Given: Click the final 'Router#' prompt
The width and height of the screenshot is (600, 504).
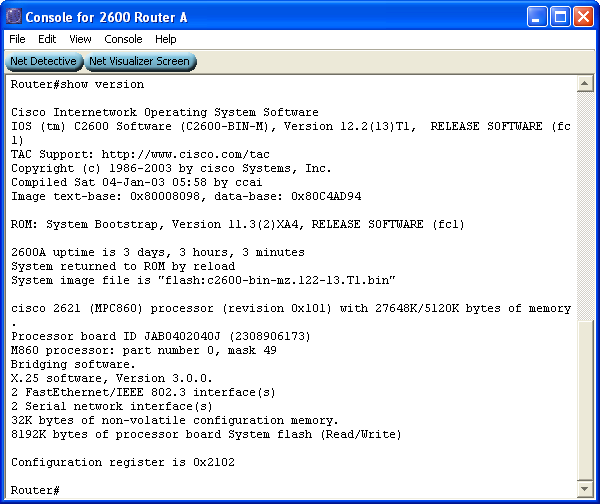Looking at the screenshot, I should point(35,490).
